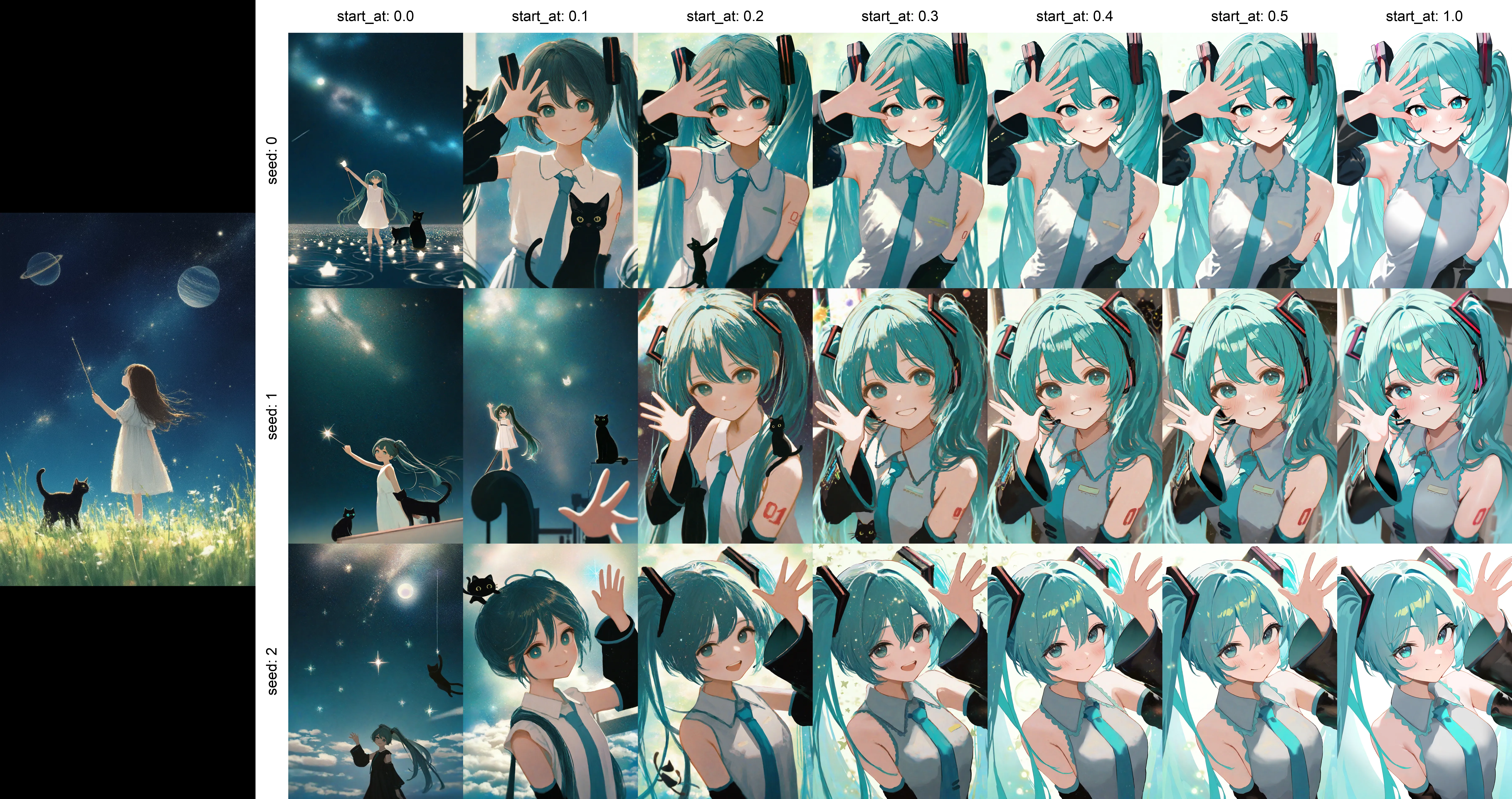
Task: Click the 'start_at: 0.3' column header
Action: click(x=900, y=16)
